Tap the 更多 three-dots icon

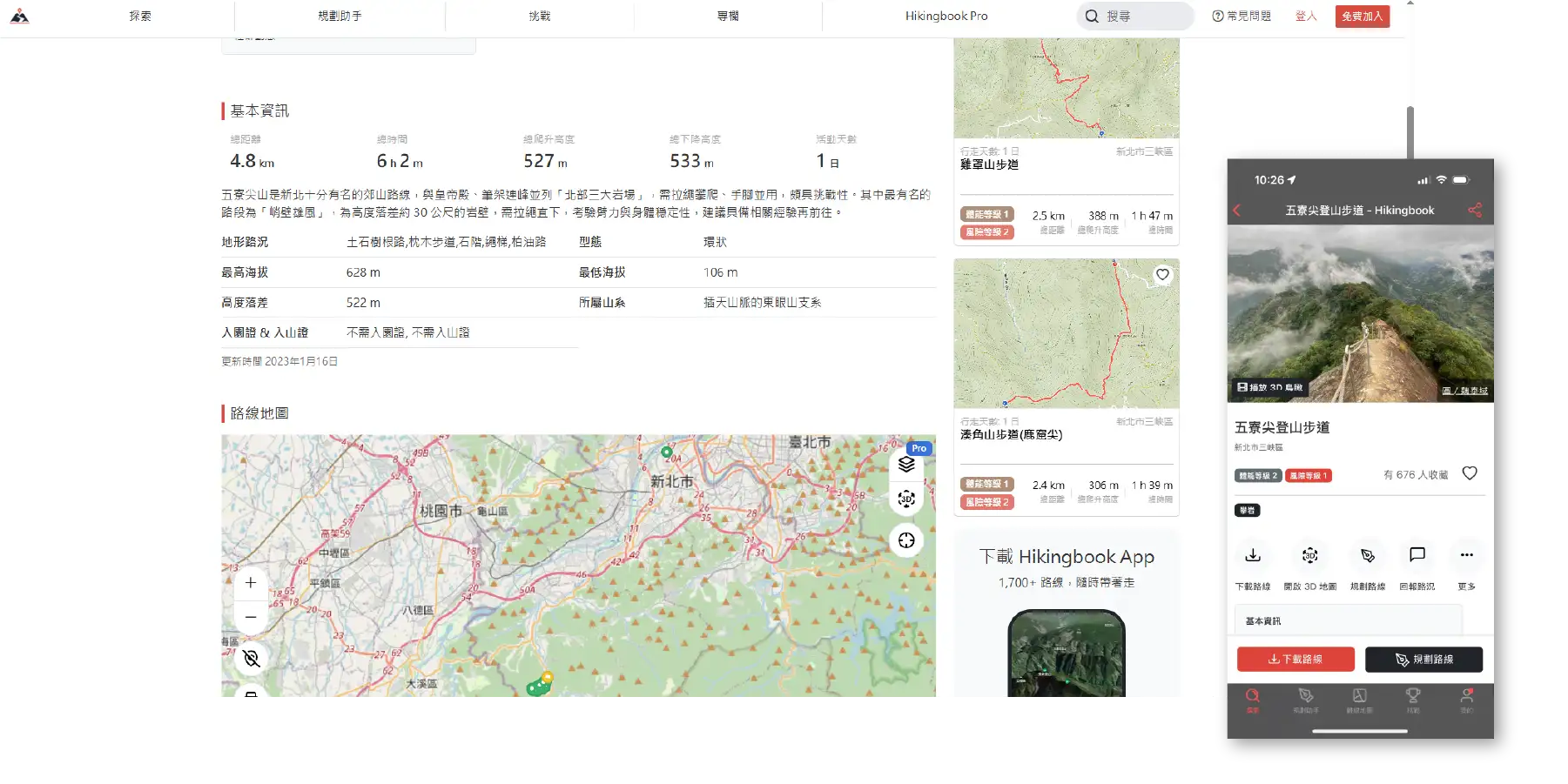coord(1467,555)
